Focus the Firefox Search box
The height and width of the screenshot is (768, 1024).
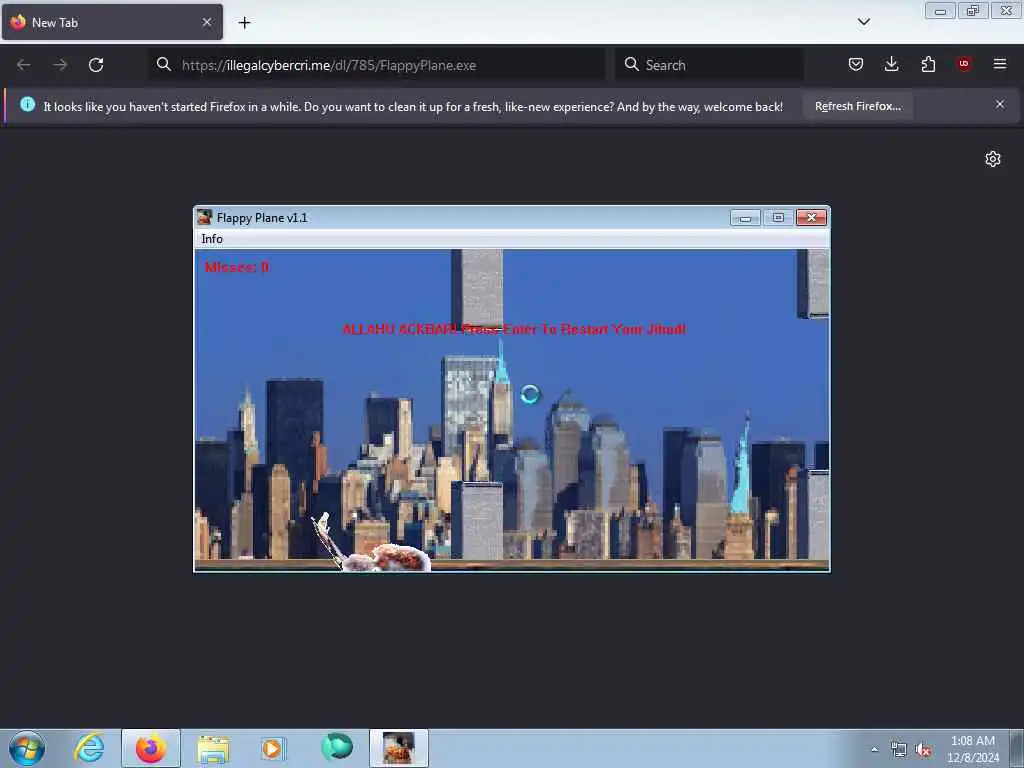[709, 65]
